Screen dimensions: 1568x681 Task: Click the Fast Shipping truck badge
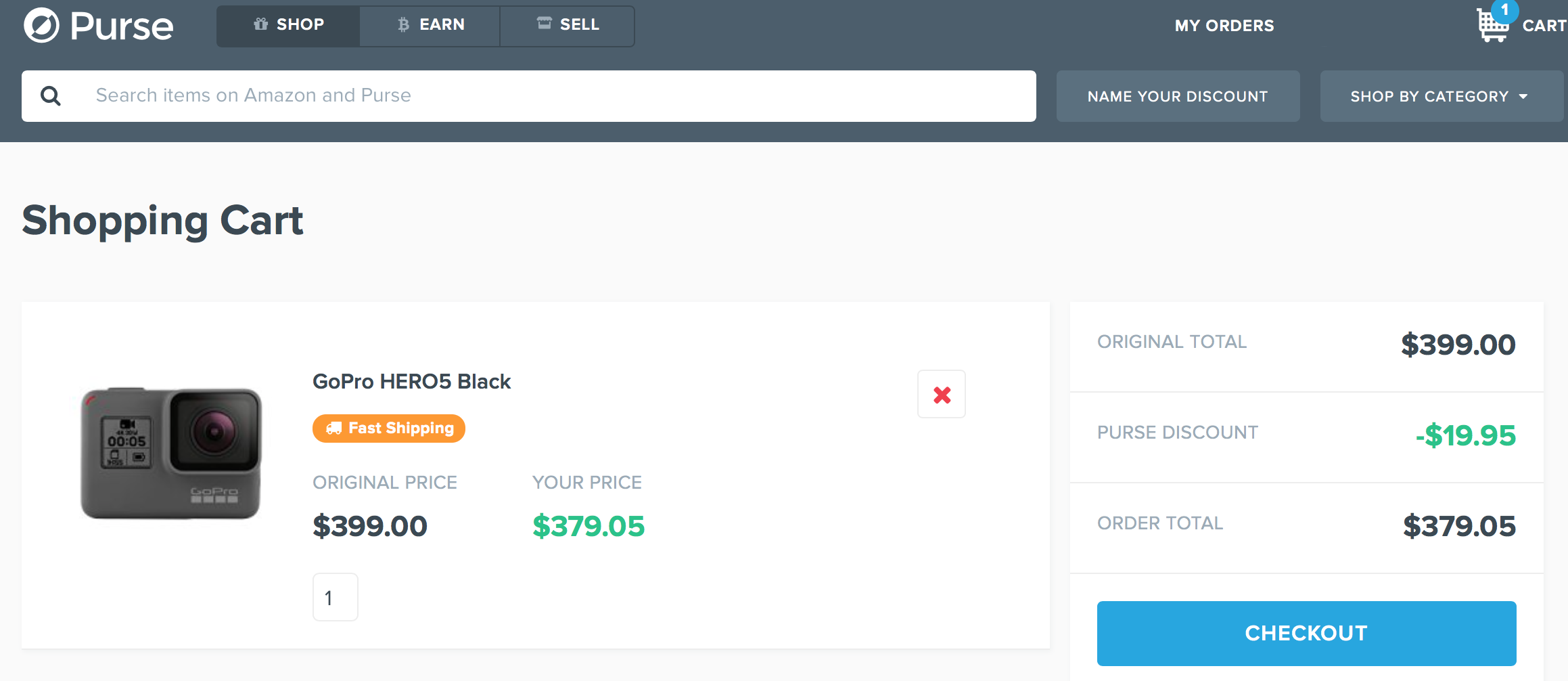[x=388, y=429]
